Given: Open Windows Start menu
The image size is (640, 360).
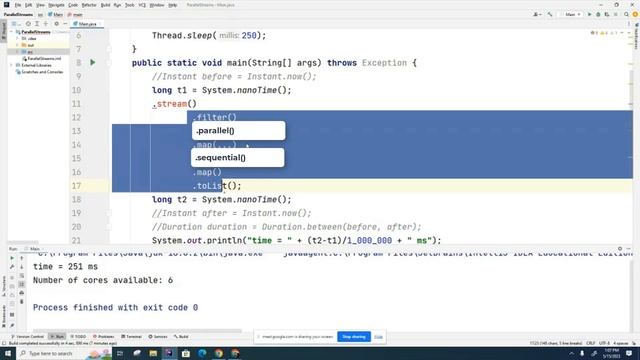Looking at the screenshot, I should pyautogui.click(x=8, y=353).
